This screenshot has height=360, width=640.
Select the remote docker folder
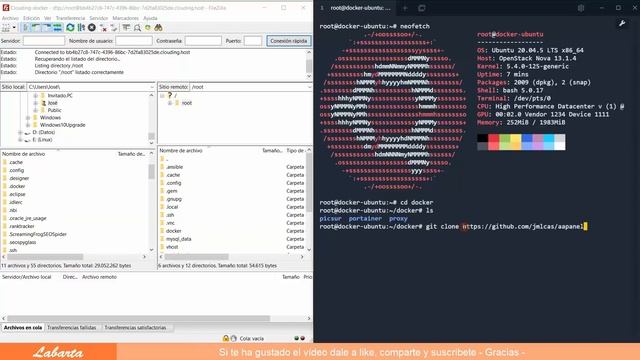tap(173, 231)
